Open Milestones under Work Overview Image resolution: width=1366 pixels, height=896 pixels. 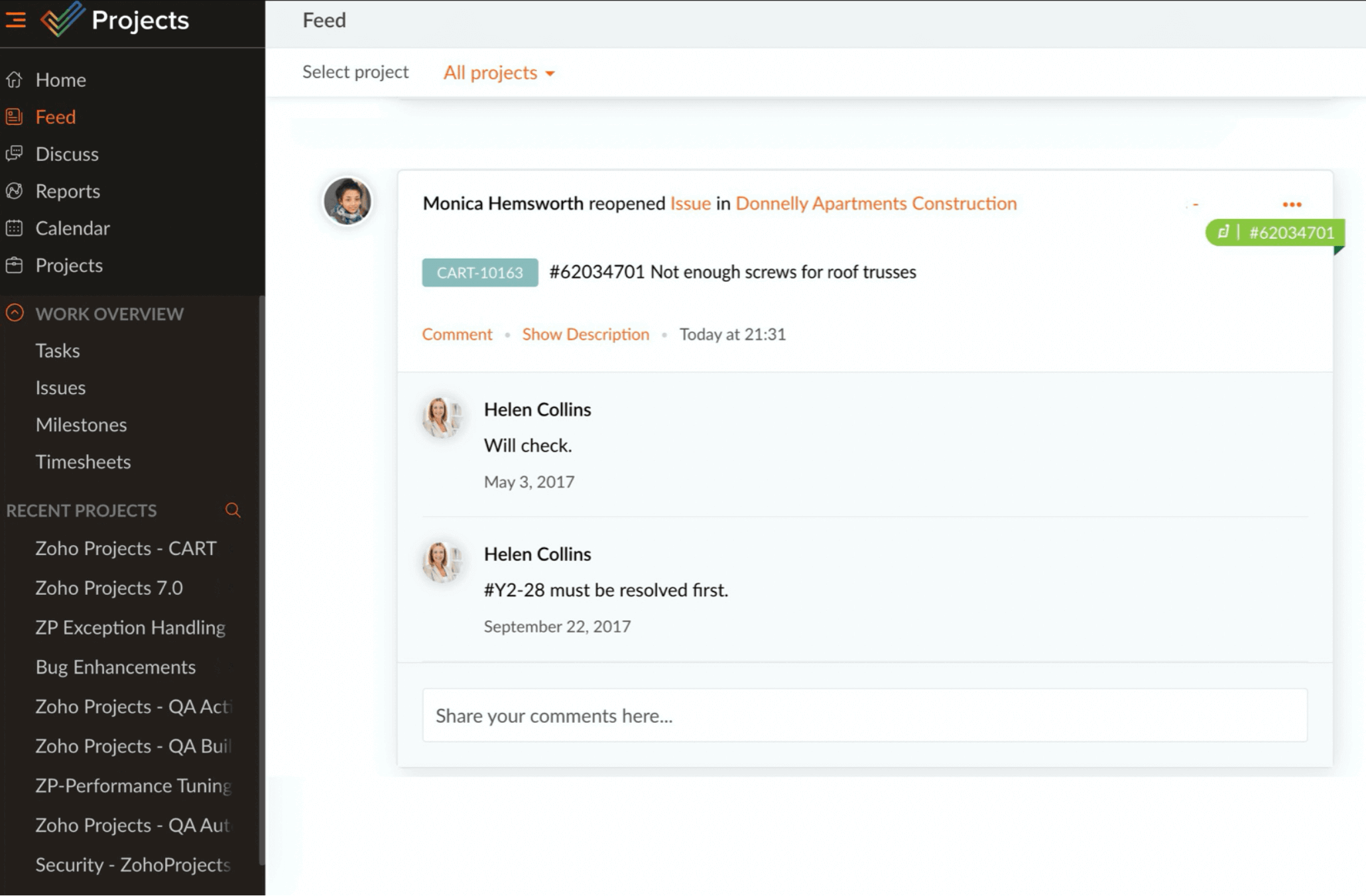point(81,424)
